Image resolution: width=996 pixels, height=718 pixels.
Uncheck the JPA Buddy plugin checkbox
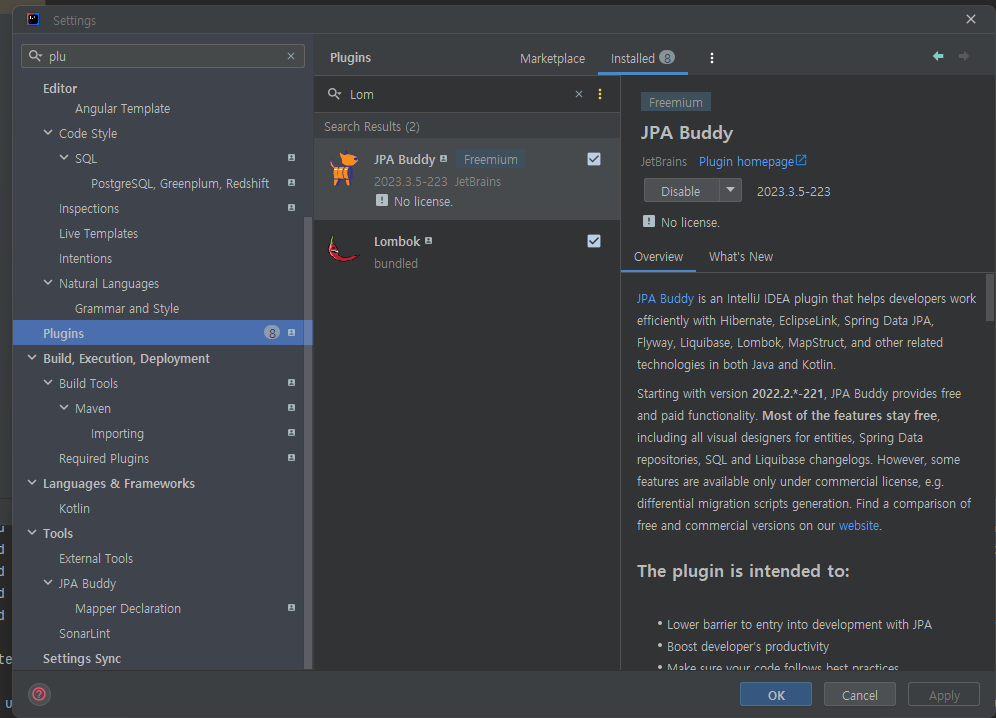tap(594, 159)
